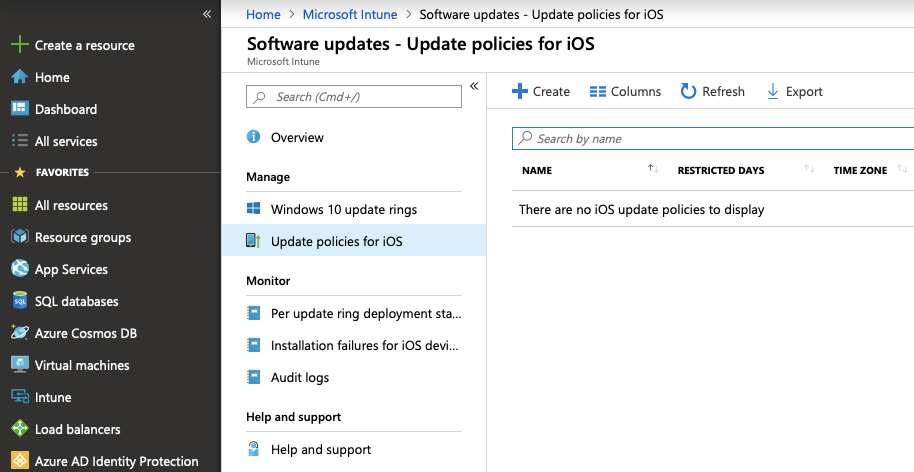This screenshot has width=914, height=472.
Task: Select Update policies for iOS
Action: (x=354, y=241)
